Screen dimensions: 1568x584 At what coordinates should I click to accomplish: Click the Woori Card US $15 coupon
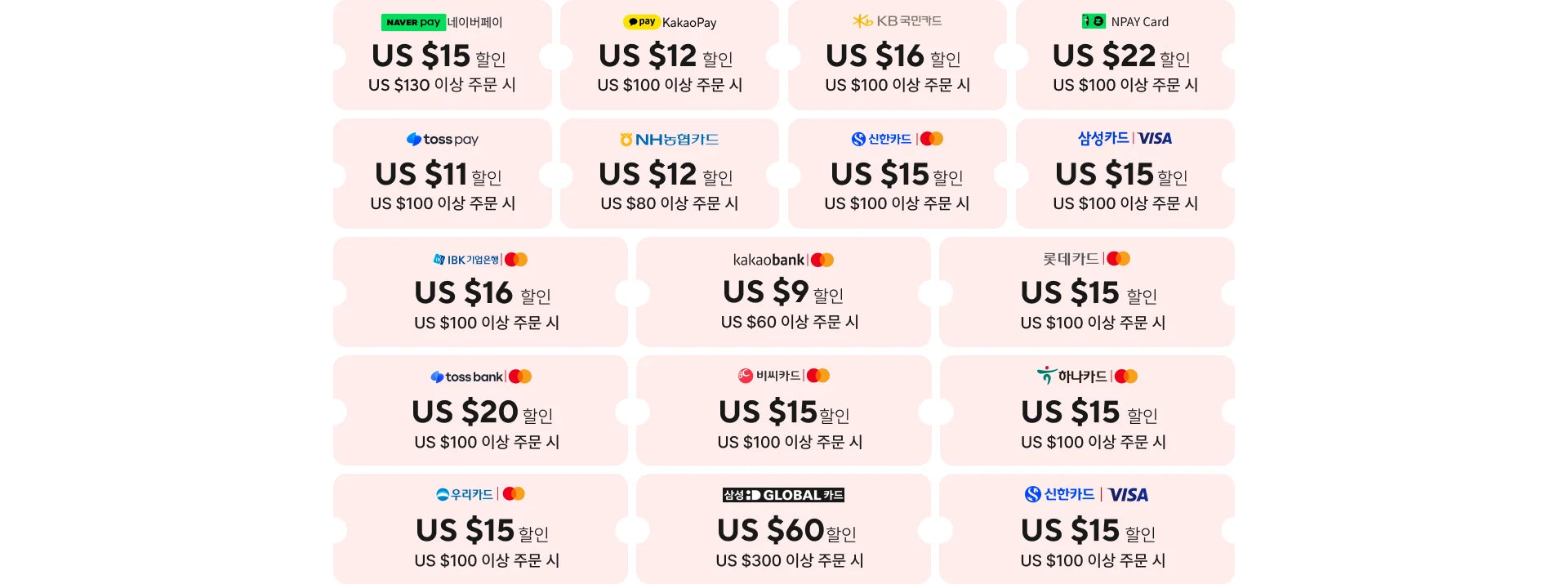(x=481, y=531)
